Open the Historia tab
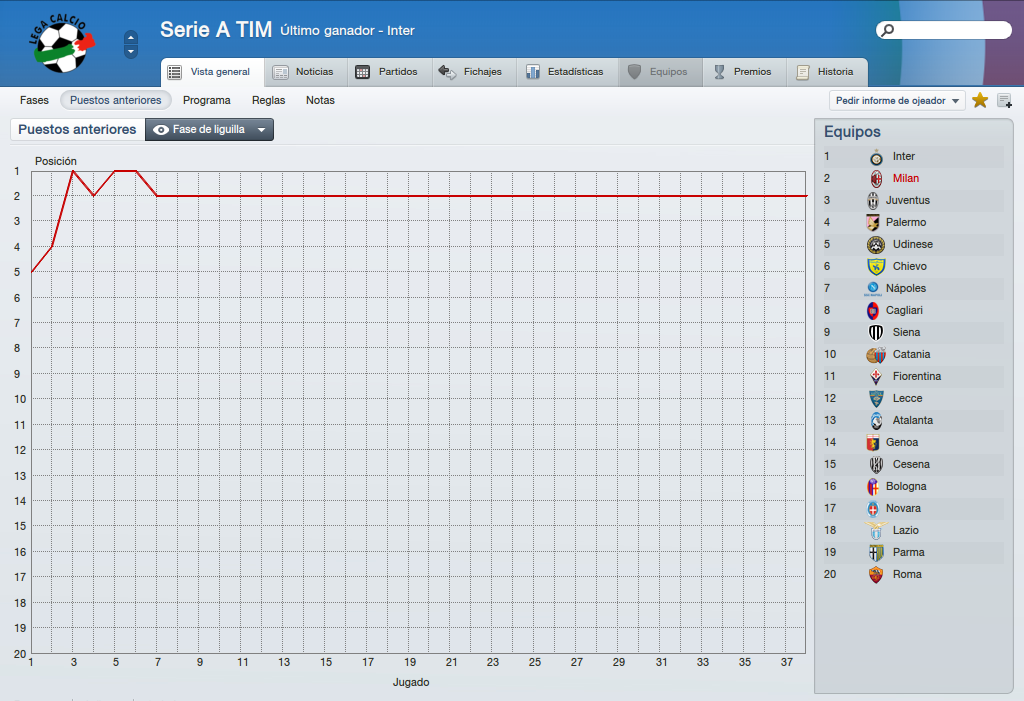The height and width of the screenshot is (701, 1024). tap(827, 72)
